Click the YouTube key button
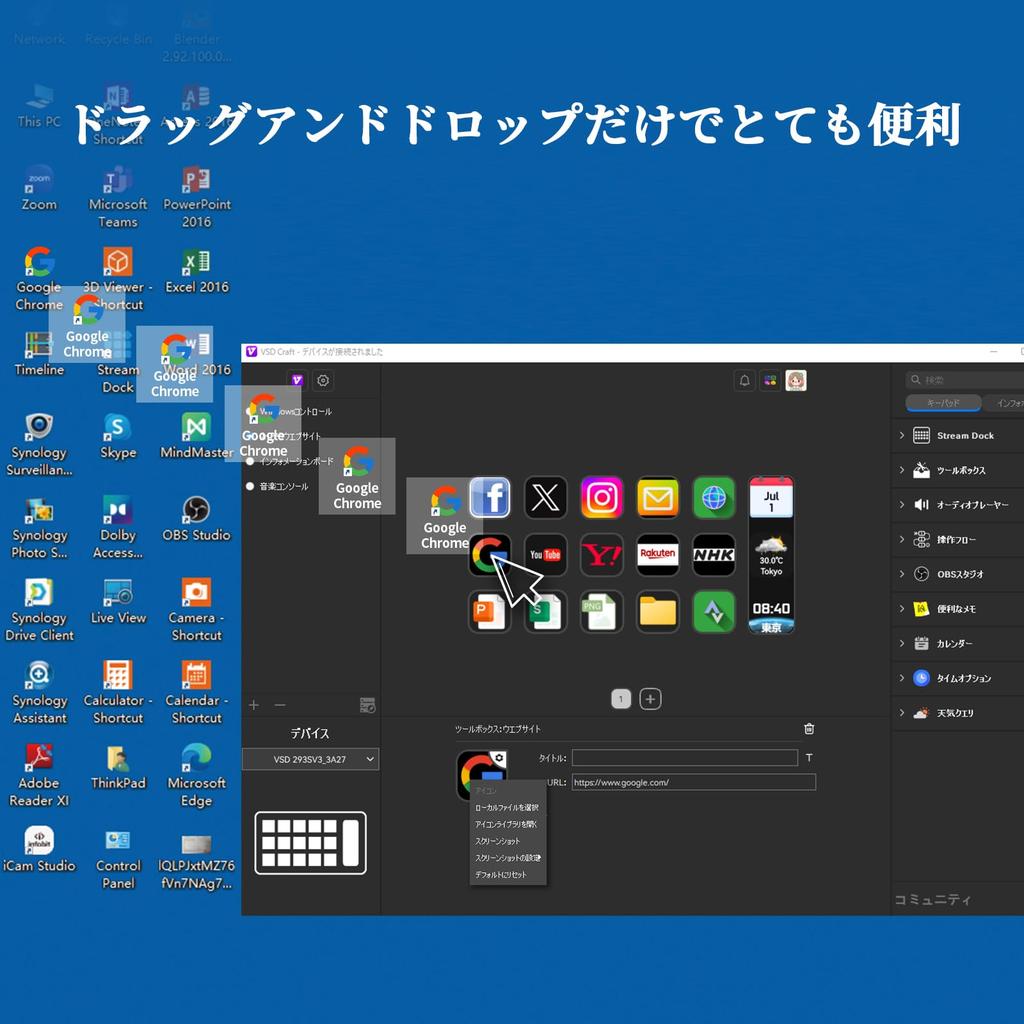The width and height of the screenshot is (1024, 1024). [545, 555]
